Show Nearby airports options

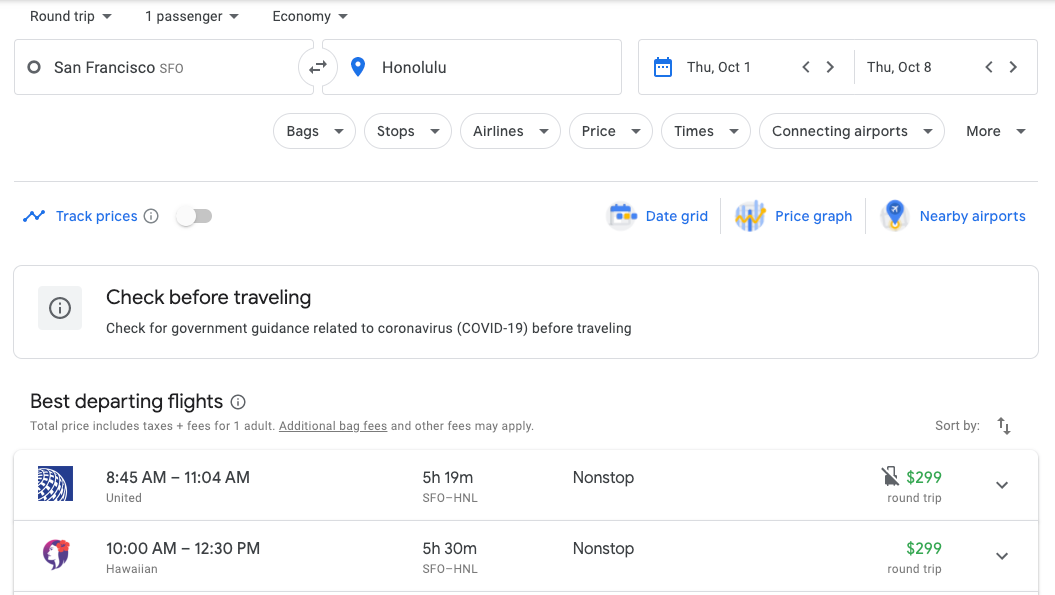954,216
